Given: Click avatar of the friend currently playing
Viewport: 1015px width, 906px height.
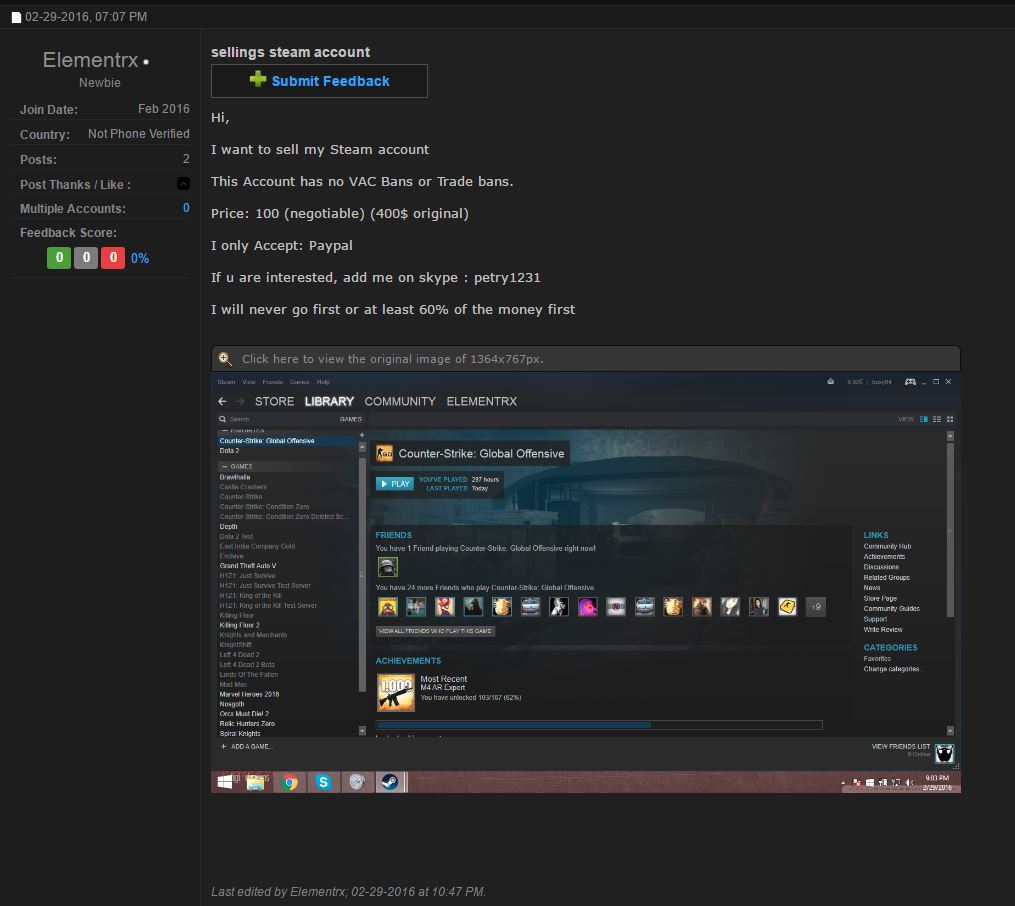Looking at the screenshot, I should pos(388,568).
